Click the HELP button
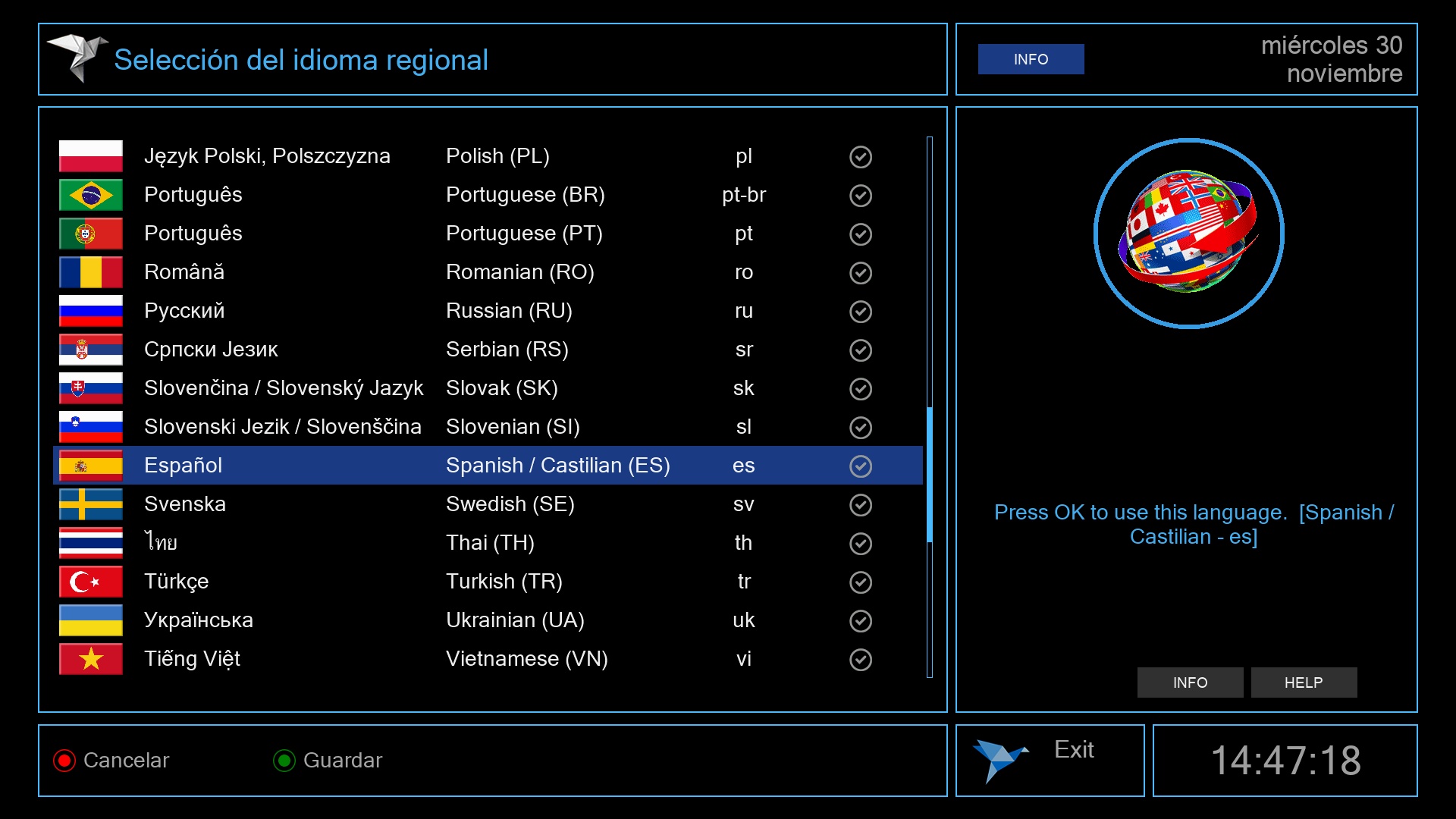This screenshot has width=1456, height=819. click(x=1303, y=682)
